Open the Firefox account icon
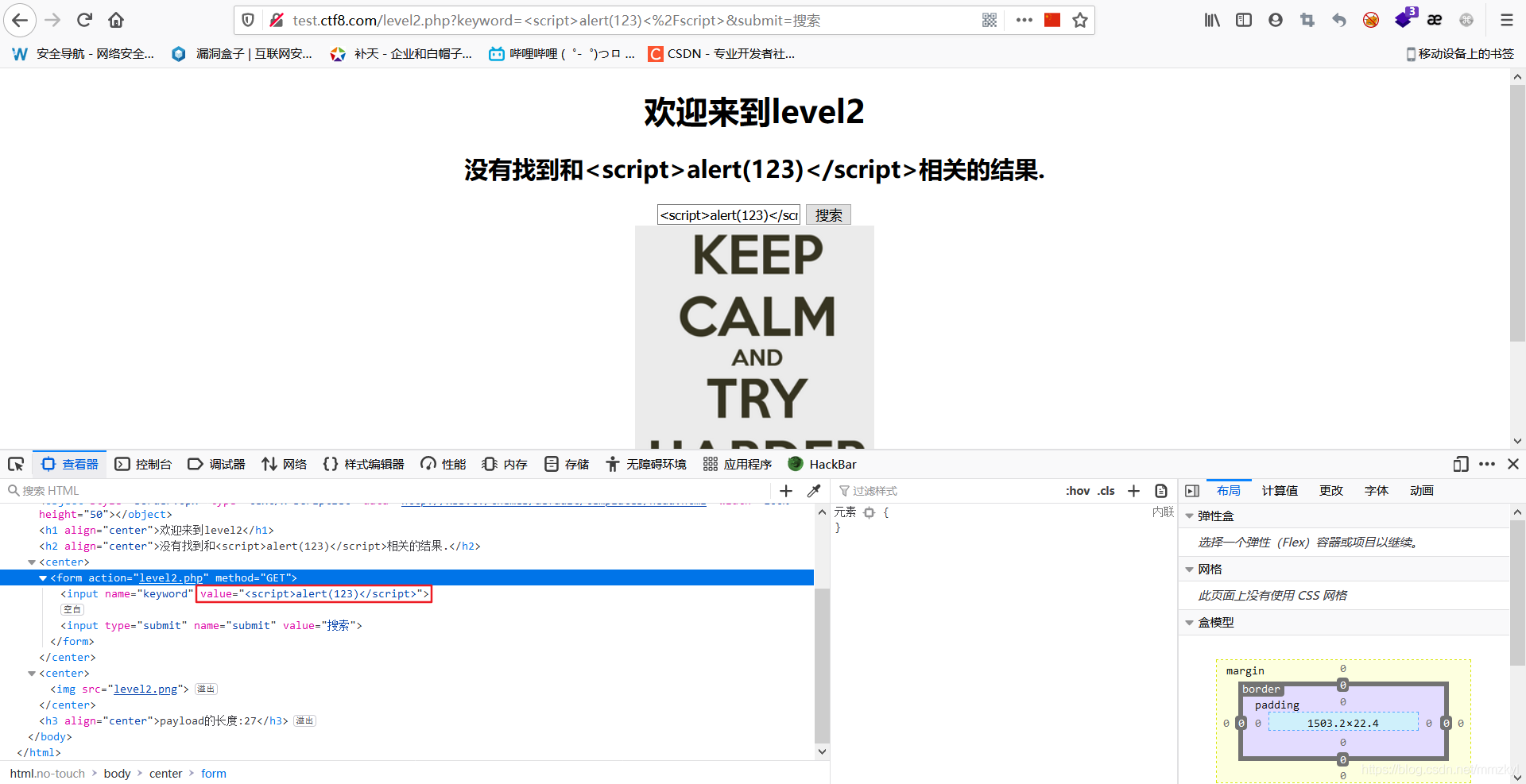Image resolution: width=1526 pixels, height=784 pixels. click(x=1276, y=20)
